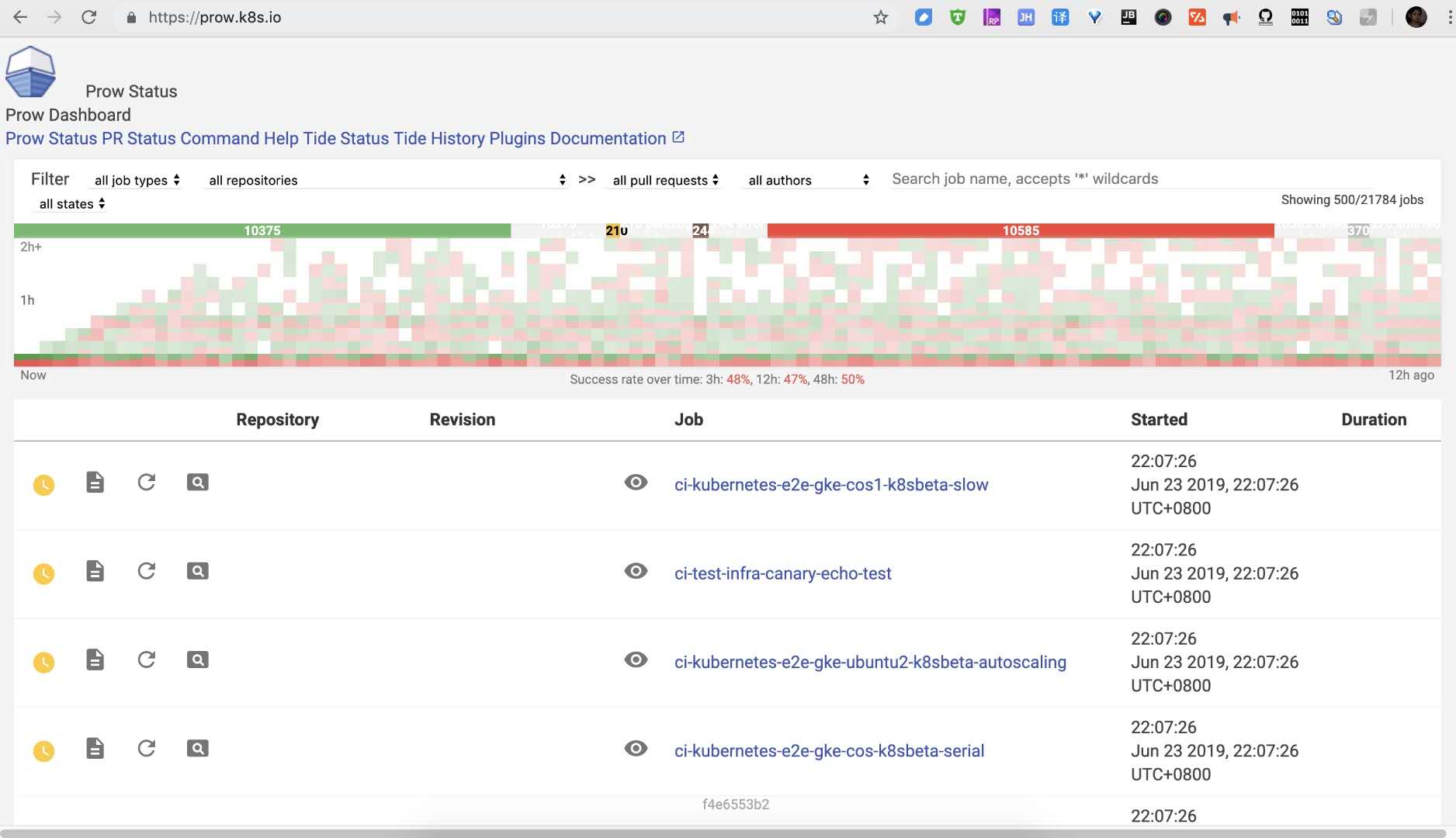
Task: Open the all job types dropdown
Action: pyautogui.click(x=137, y=180)
